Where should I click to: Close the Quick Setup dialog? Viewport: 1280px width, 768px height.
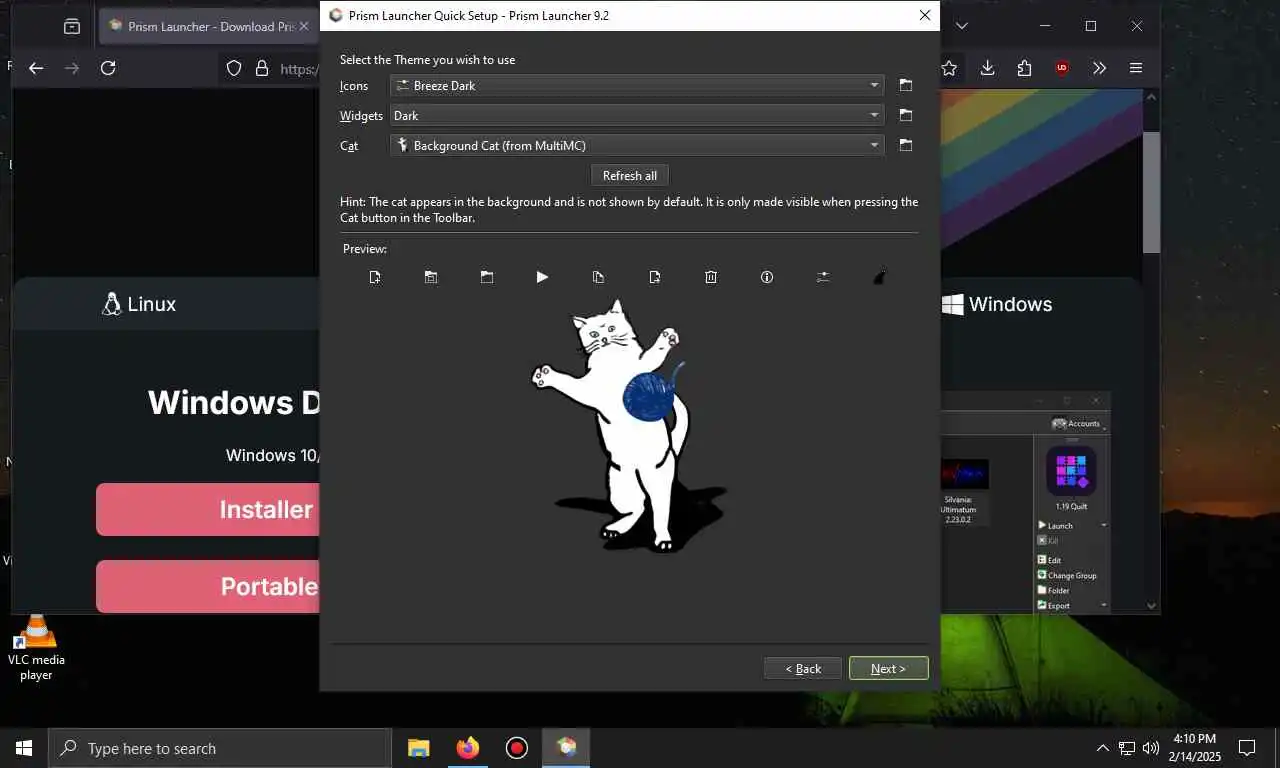tap(925, 15)
